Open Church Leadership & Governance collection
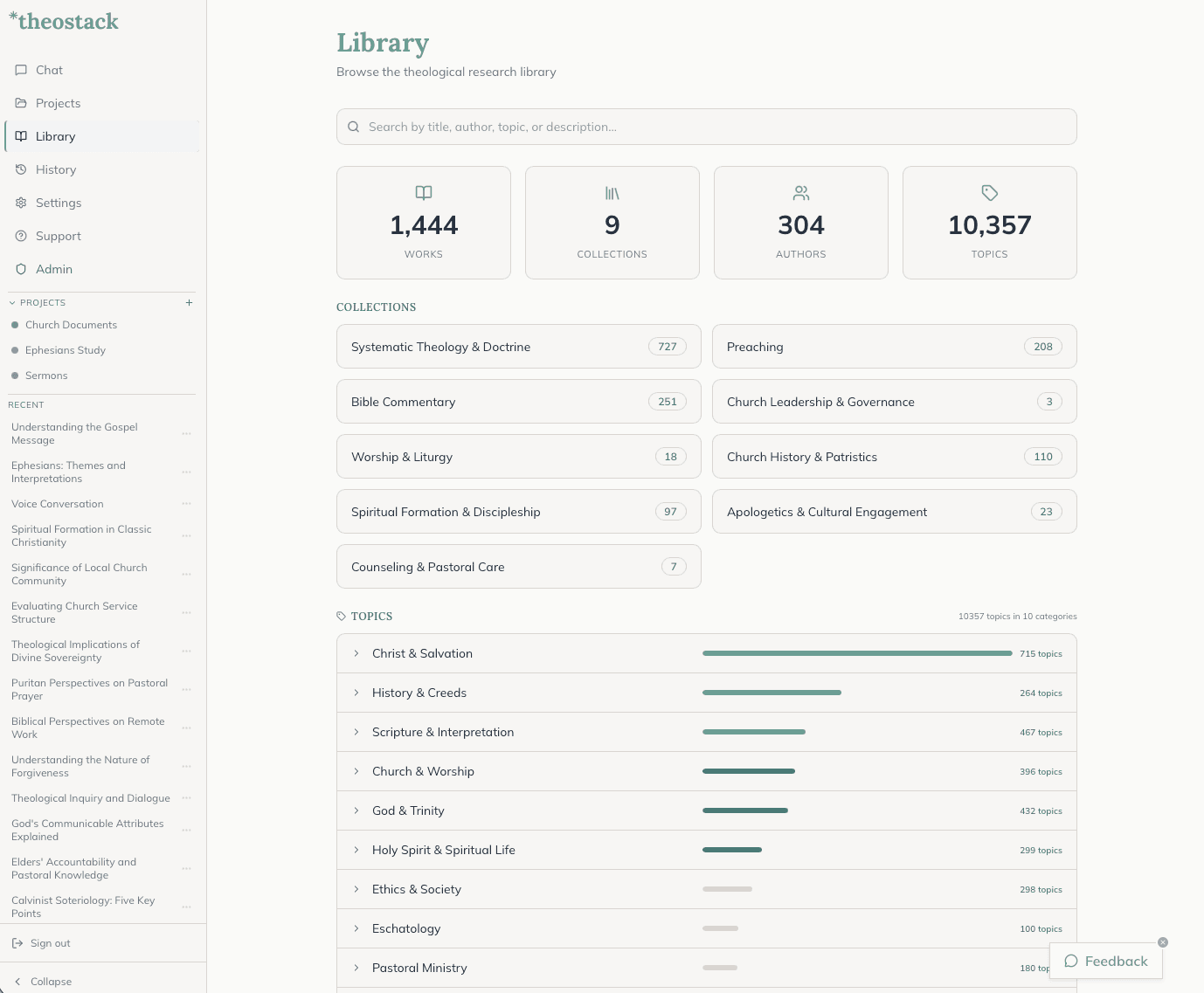 pyautogui.click(x=895, y=402)
